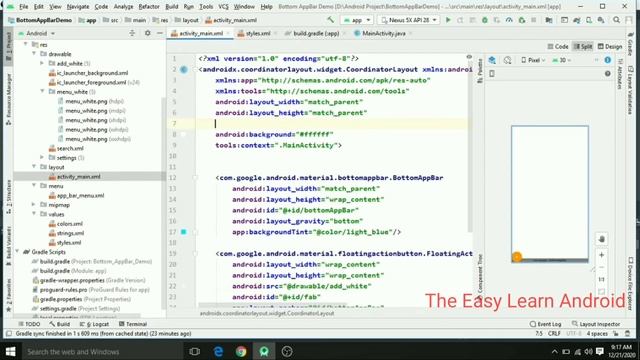This screenshot has width=640, height=360.
Task: Click the BottomAppBarDemo breadcrumb
Action: (40, 20)
